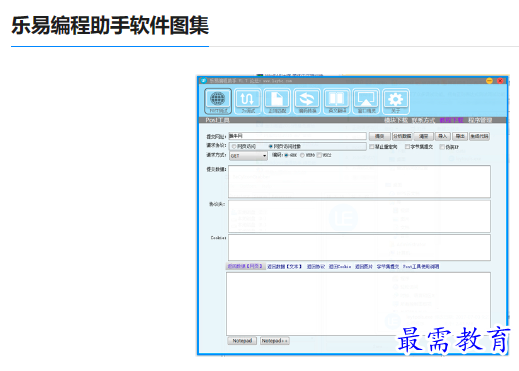519x371 pixels.
Task: Switch to 返回Cookie tab
Action: click(x=340, y=267)
